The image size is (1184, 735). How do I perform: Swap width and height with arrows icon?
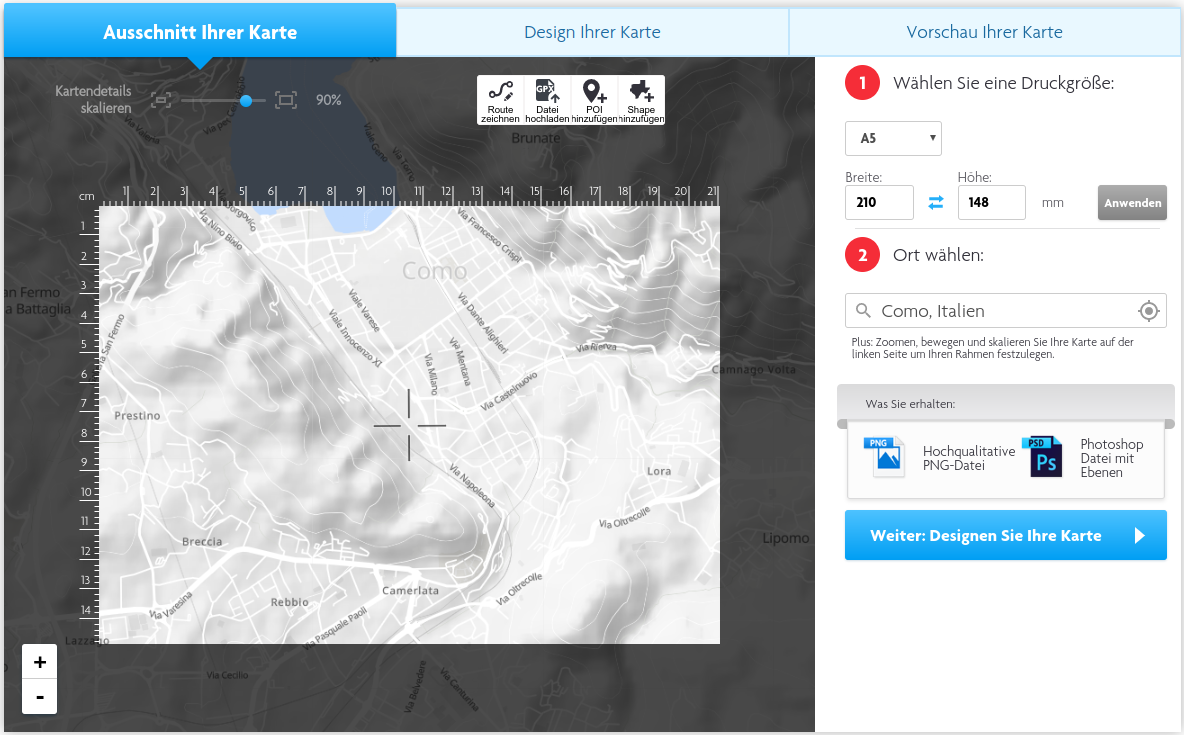click(x=936, y=202)
